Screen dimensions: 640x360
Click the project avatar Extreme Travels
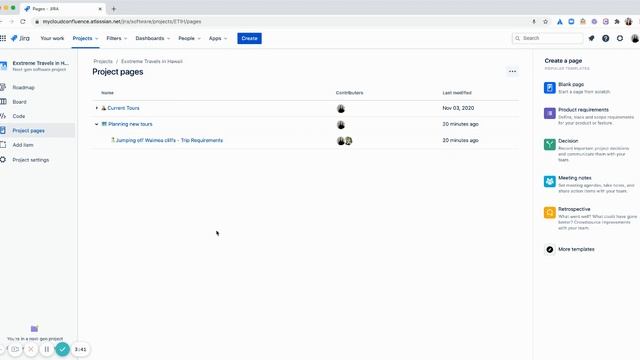point(4,66)
